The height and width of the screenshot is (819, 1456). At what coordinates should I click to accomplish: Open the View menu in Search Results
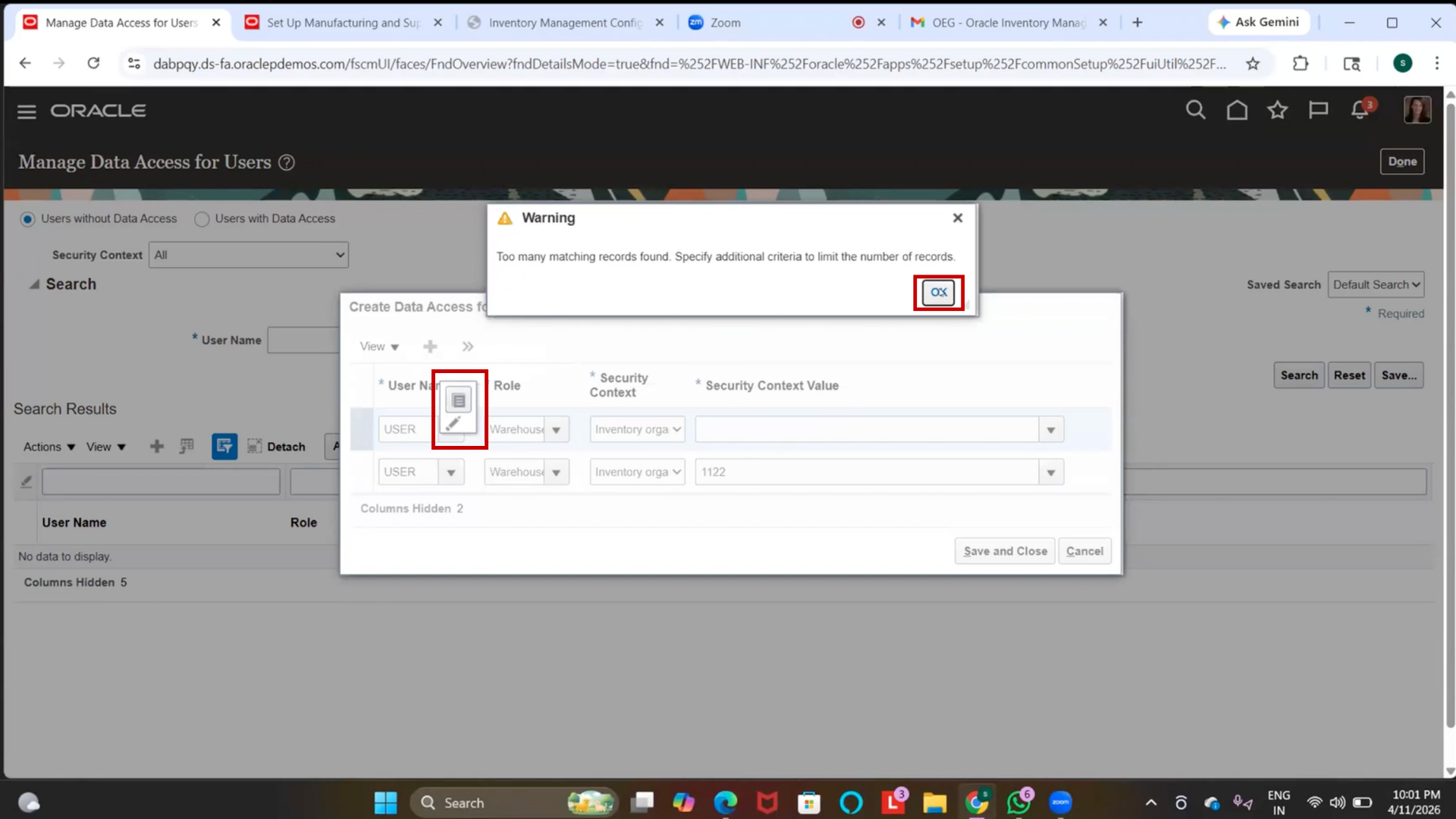coord(105,447)
